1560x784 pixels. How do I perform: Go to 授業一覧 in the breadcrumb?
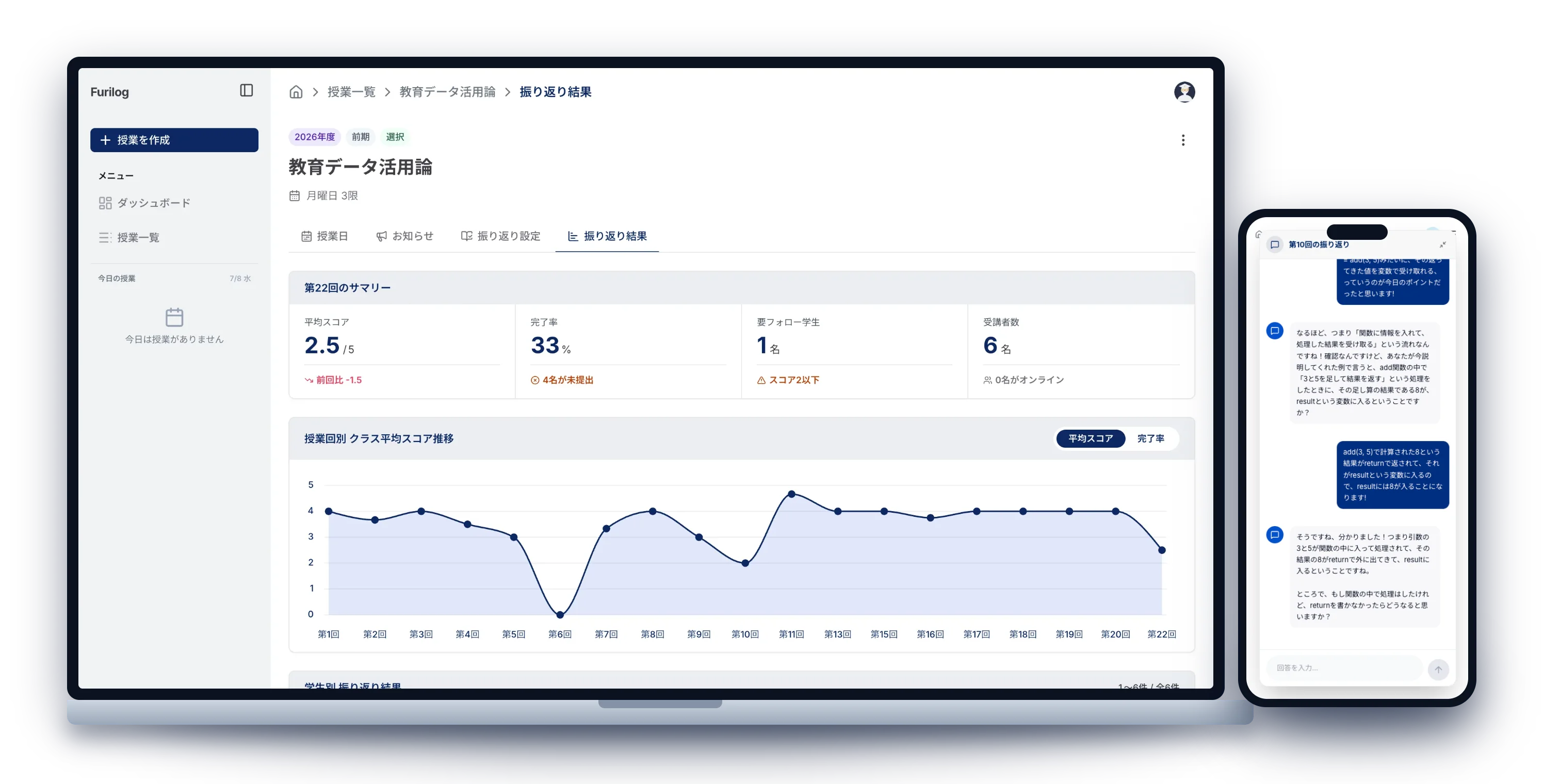tap(351, 92)
